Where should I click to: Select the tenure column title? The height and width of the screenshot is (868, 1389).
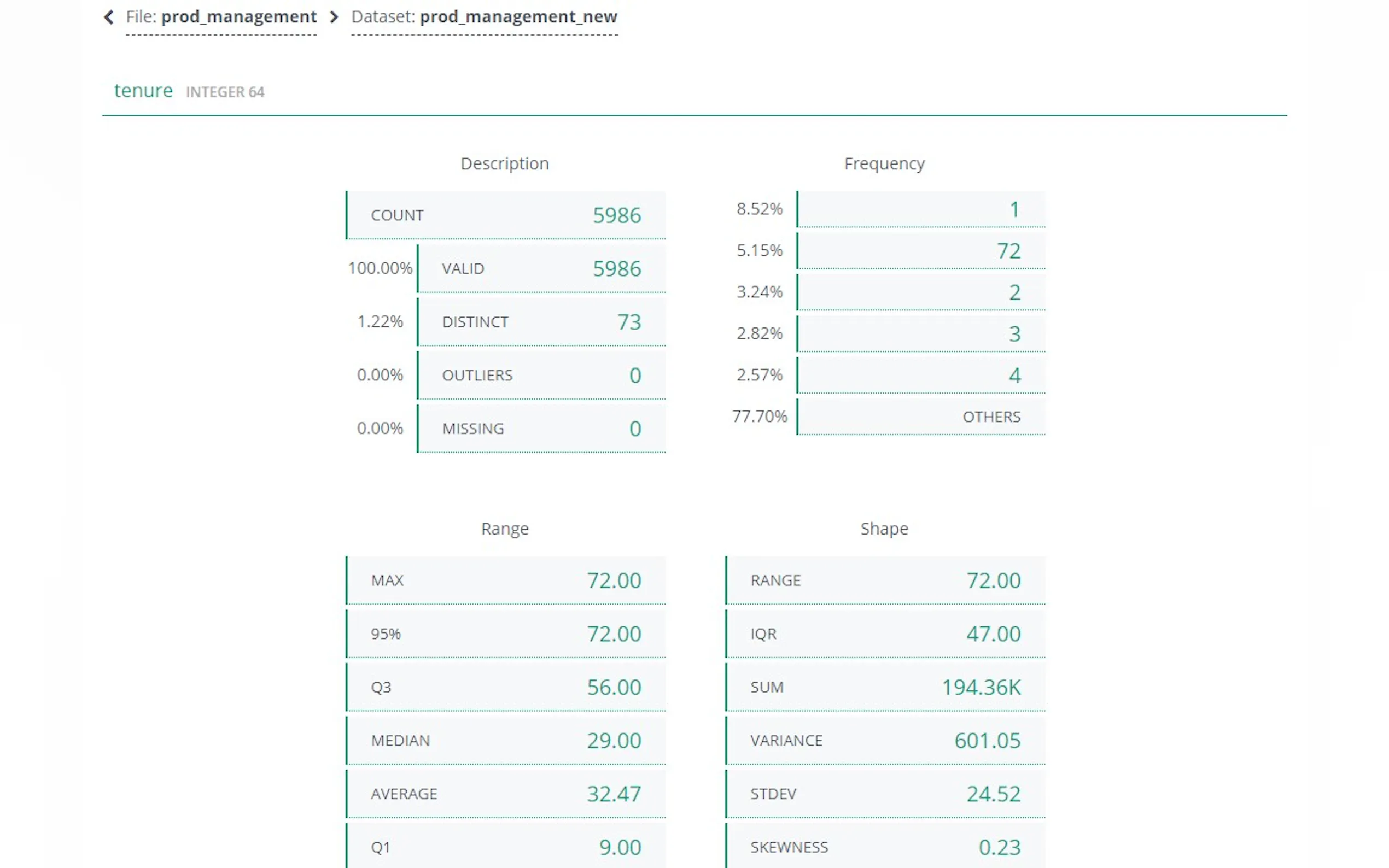point(143,91)
